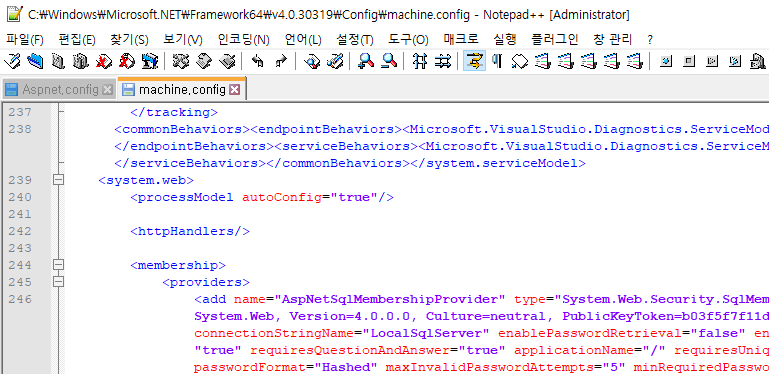Open the 인코딩(N) menu
The width and height of the screenshot is (769, 374).
243,40
